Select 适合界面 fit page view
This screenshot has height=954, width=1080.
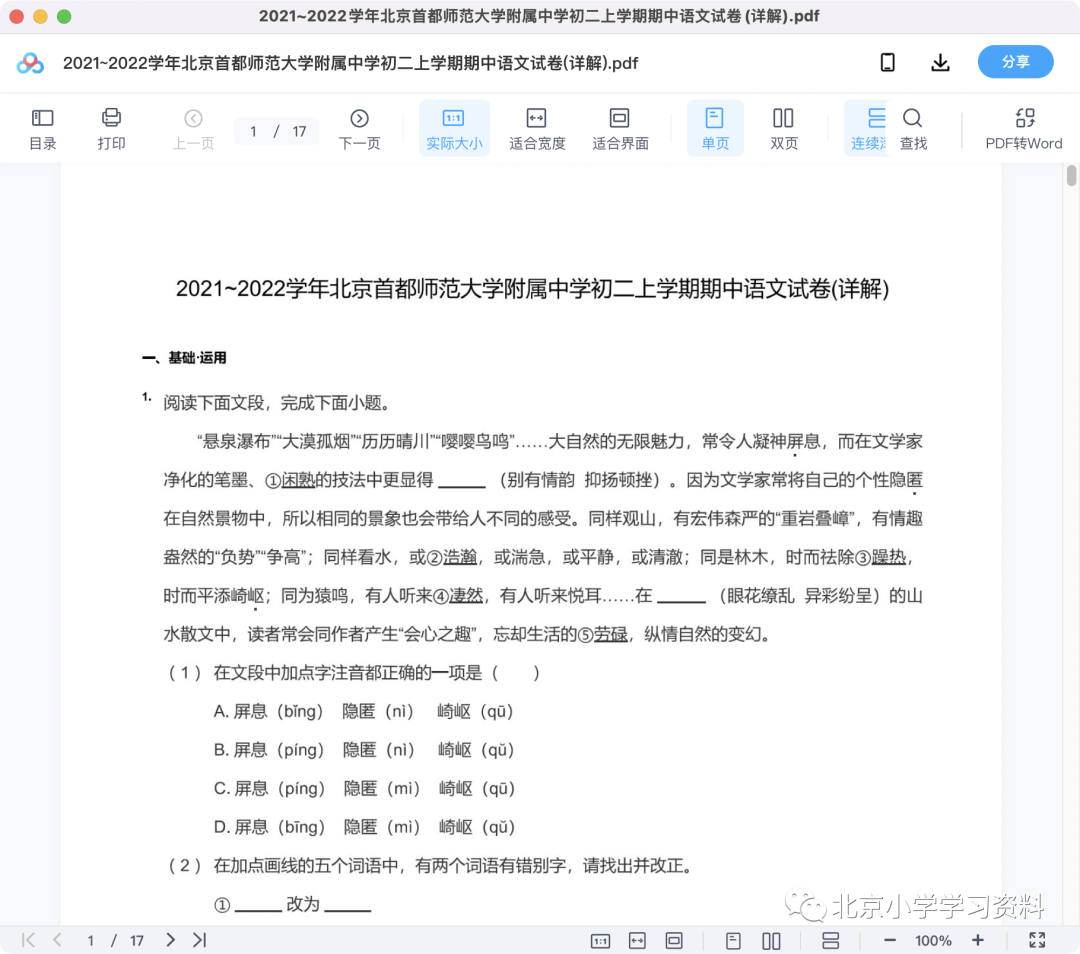620,129
